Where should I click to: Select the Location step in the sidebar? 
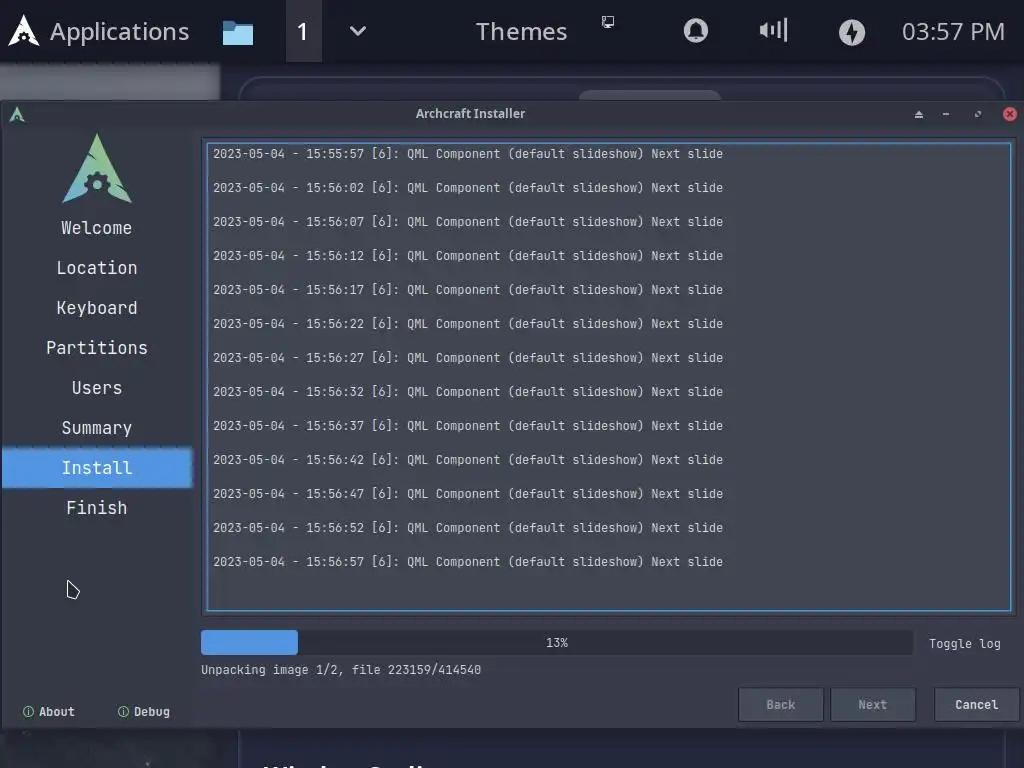coord(97,268)
